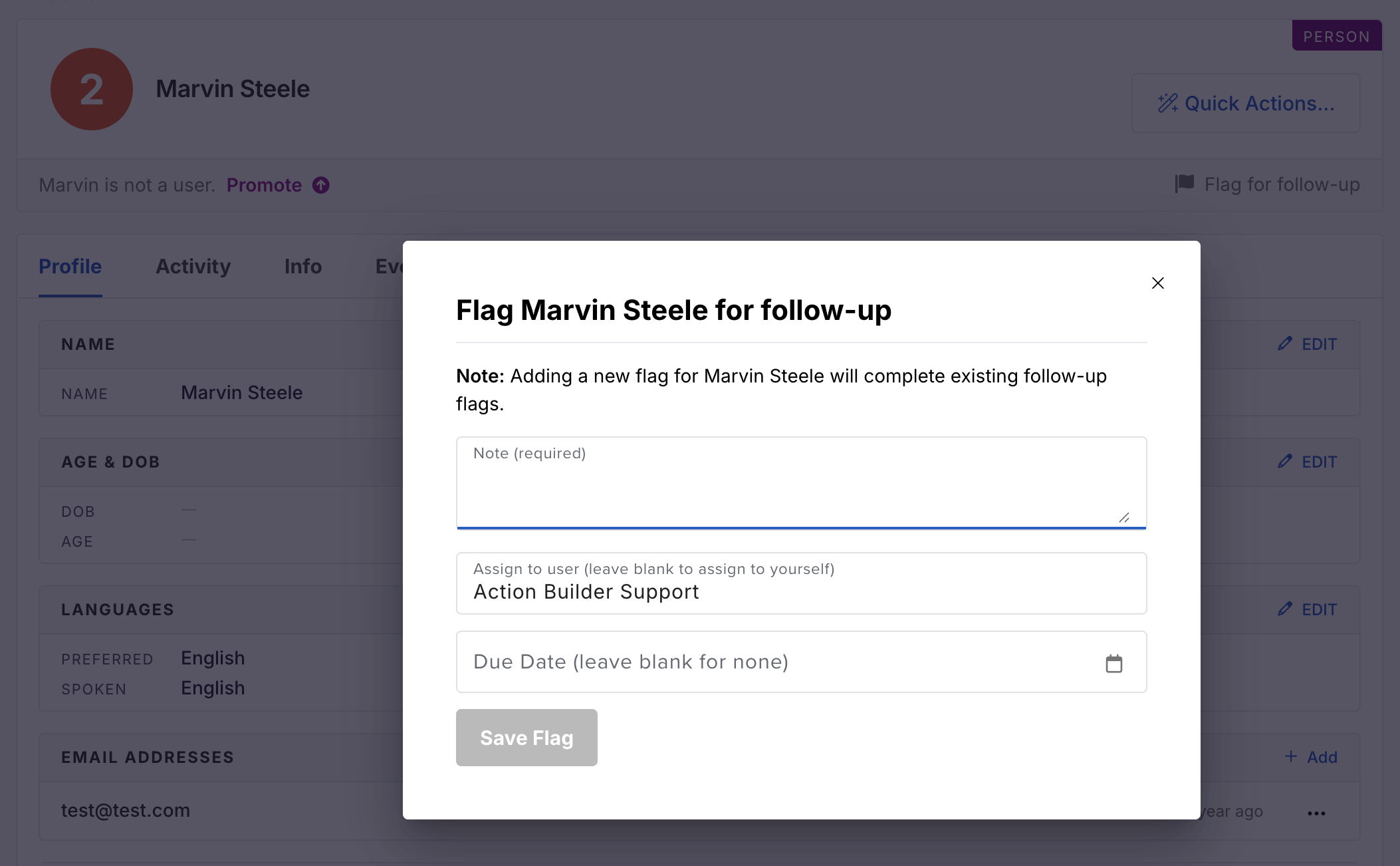Close the flag follow-up dialog
The image size is (1400, 866).
click(1157, 283)
